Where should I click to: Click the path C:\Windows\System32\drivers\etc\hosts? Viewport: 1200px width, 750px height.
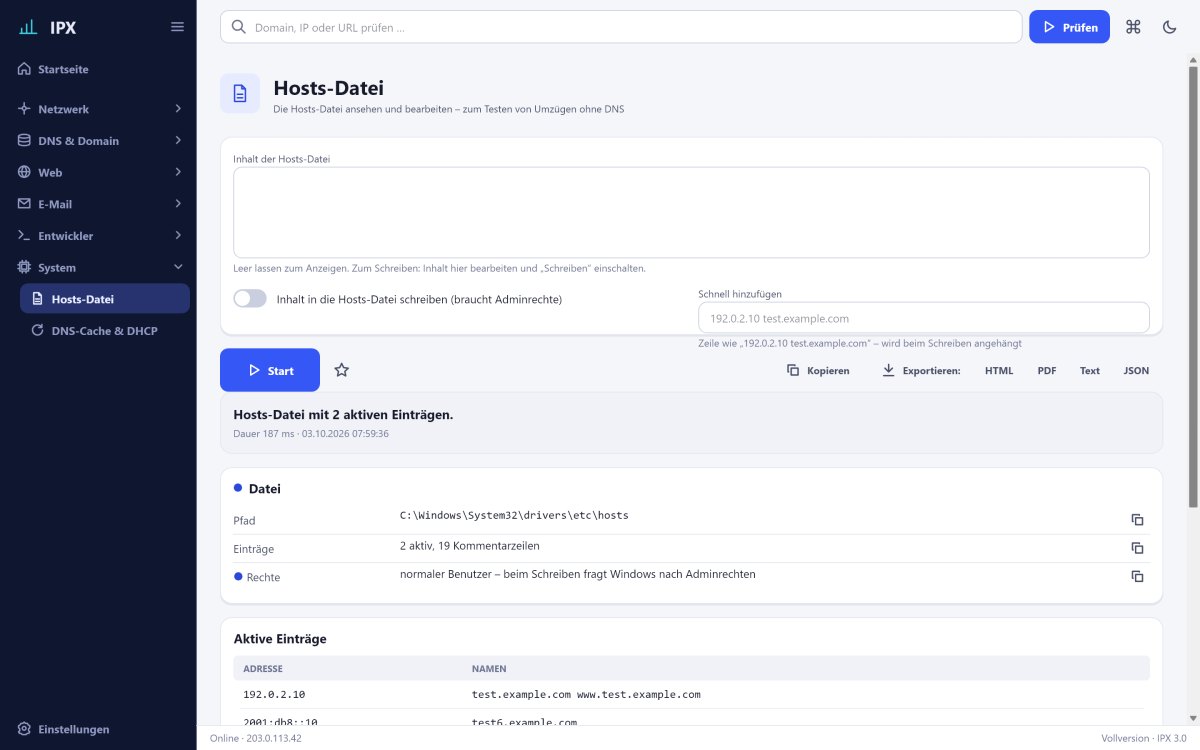pos(514,515)
